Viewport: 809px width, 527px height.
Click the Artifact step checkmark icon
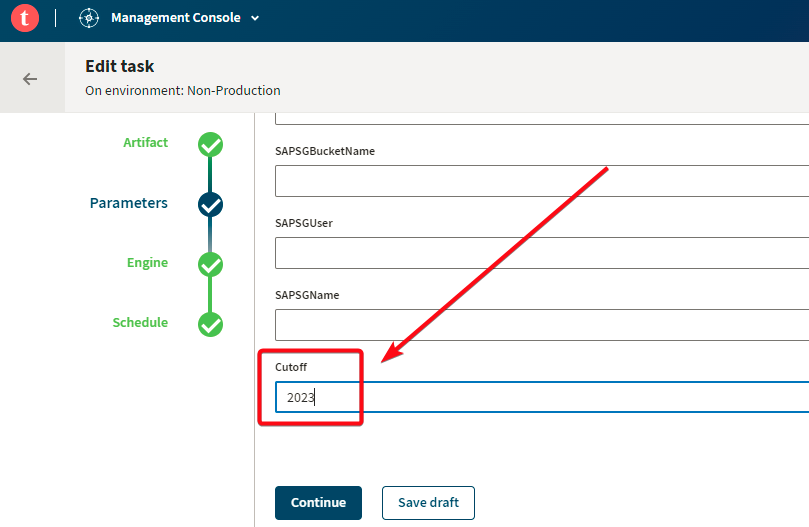pyautogui.click(x=211, y=145)
